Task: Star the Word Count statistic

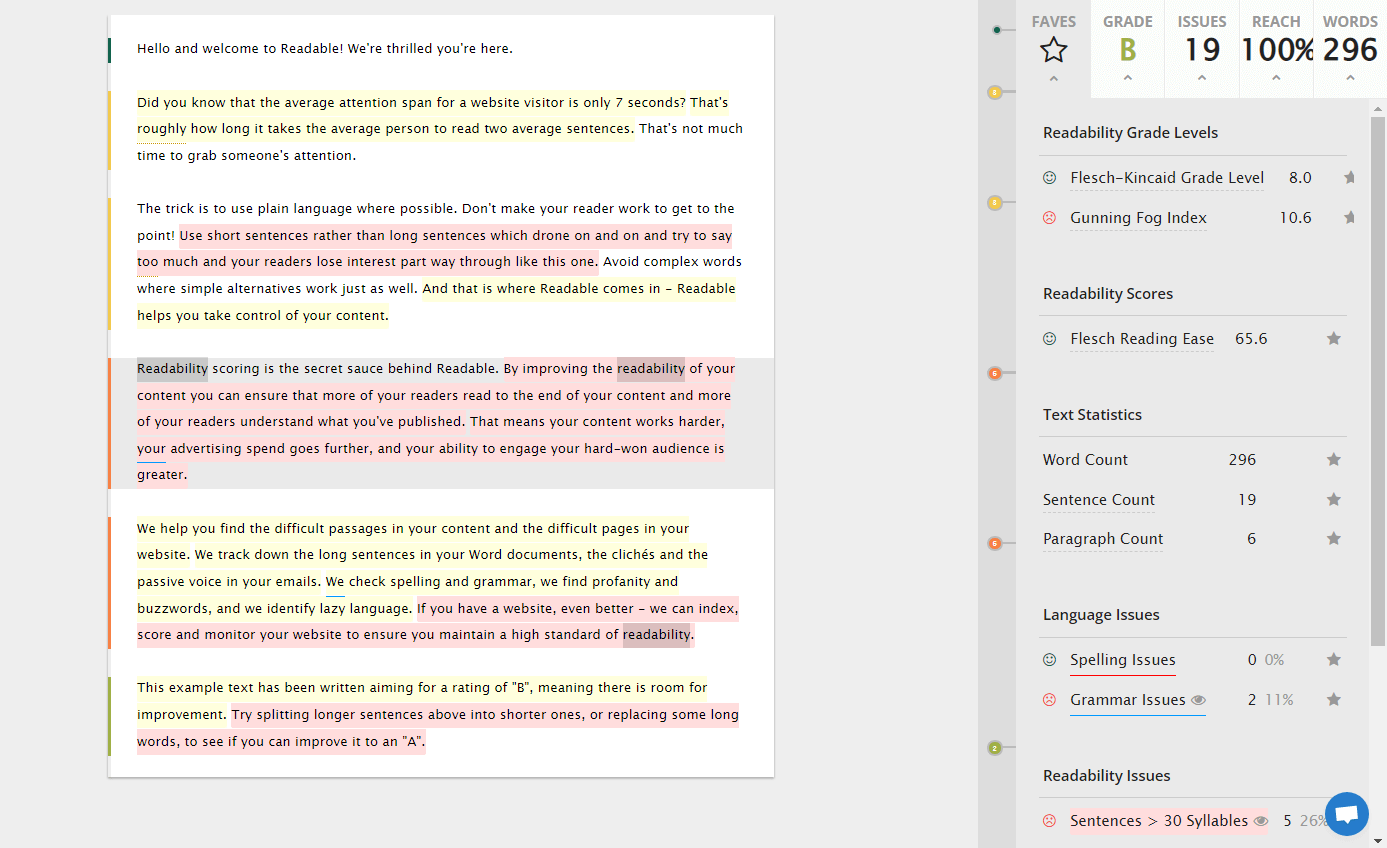Action: click(x=1333, y=460)
